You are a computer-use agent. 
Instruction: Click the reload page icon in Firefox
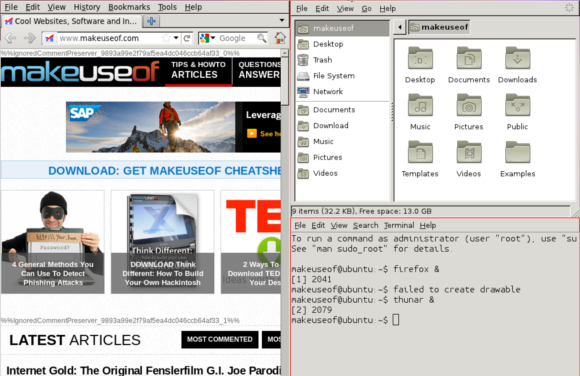187,38
